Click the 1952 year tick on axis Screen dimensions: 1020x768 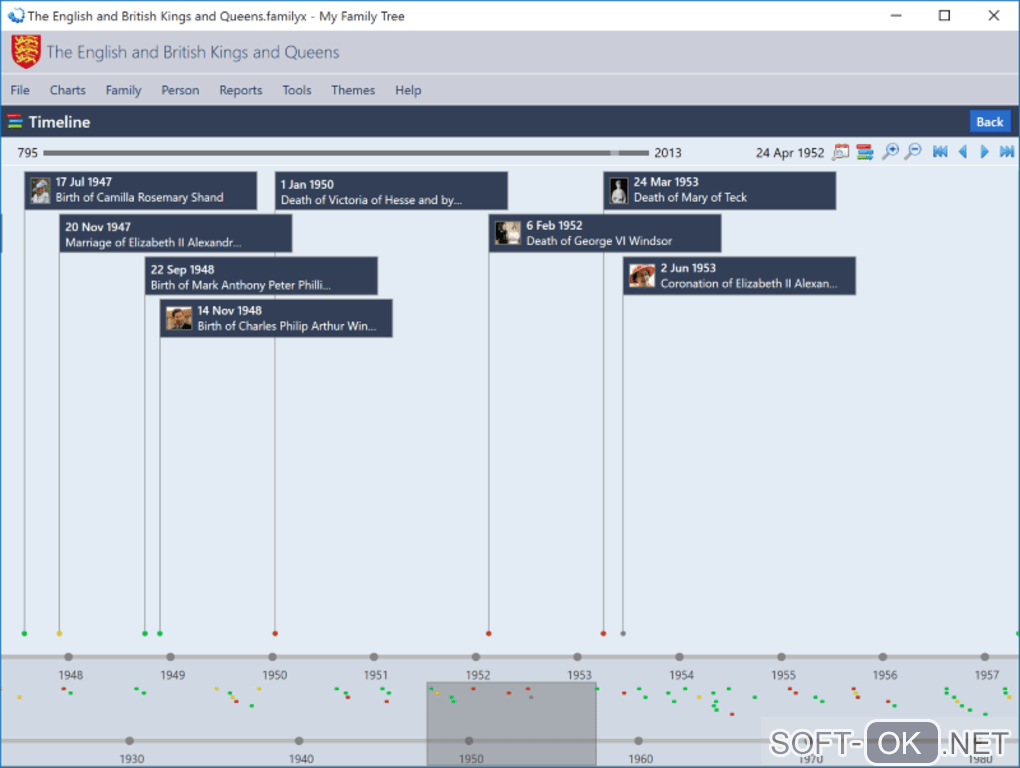[x=476, y=657]
